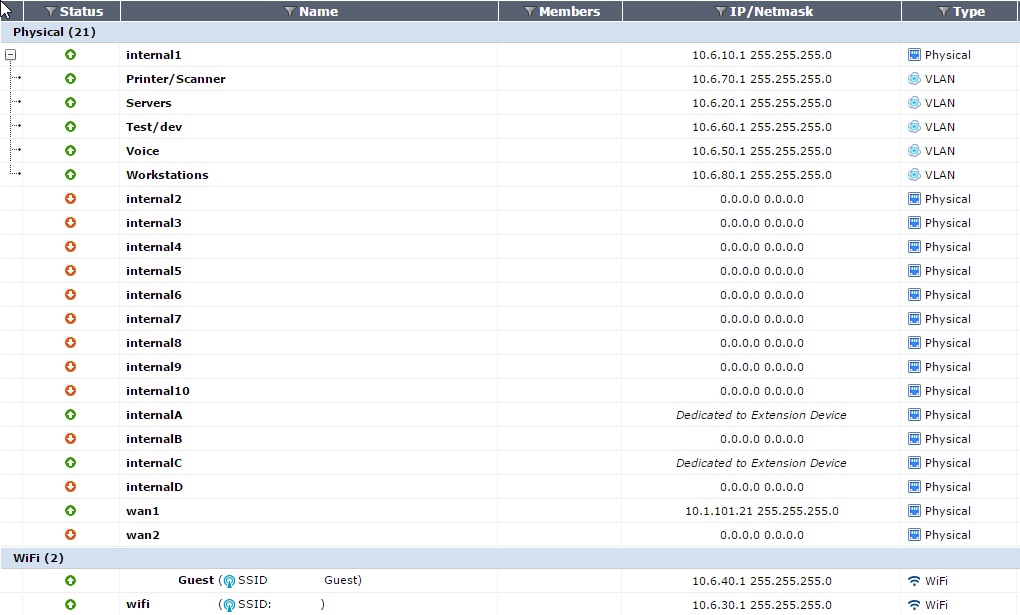Click the green up status icon for internal1
The width and height of the screenshot is (1020, 615).
coord(70,55)
